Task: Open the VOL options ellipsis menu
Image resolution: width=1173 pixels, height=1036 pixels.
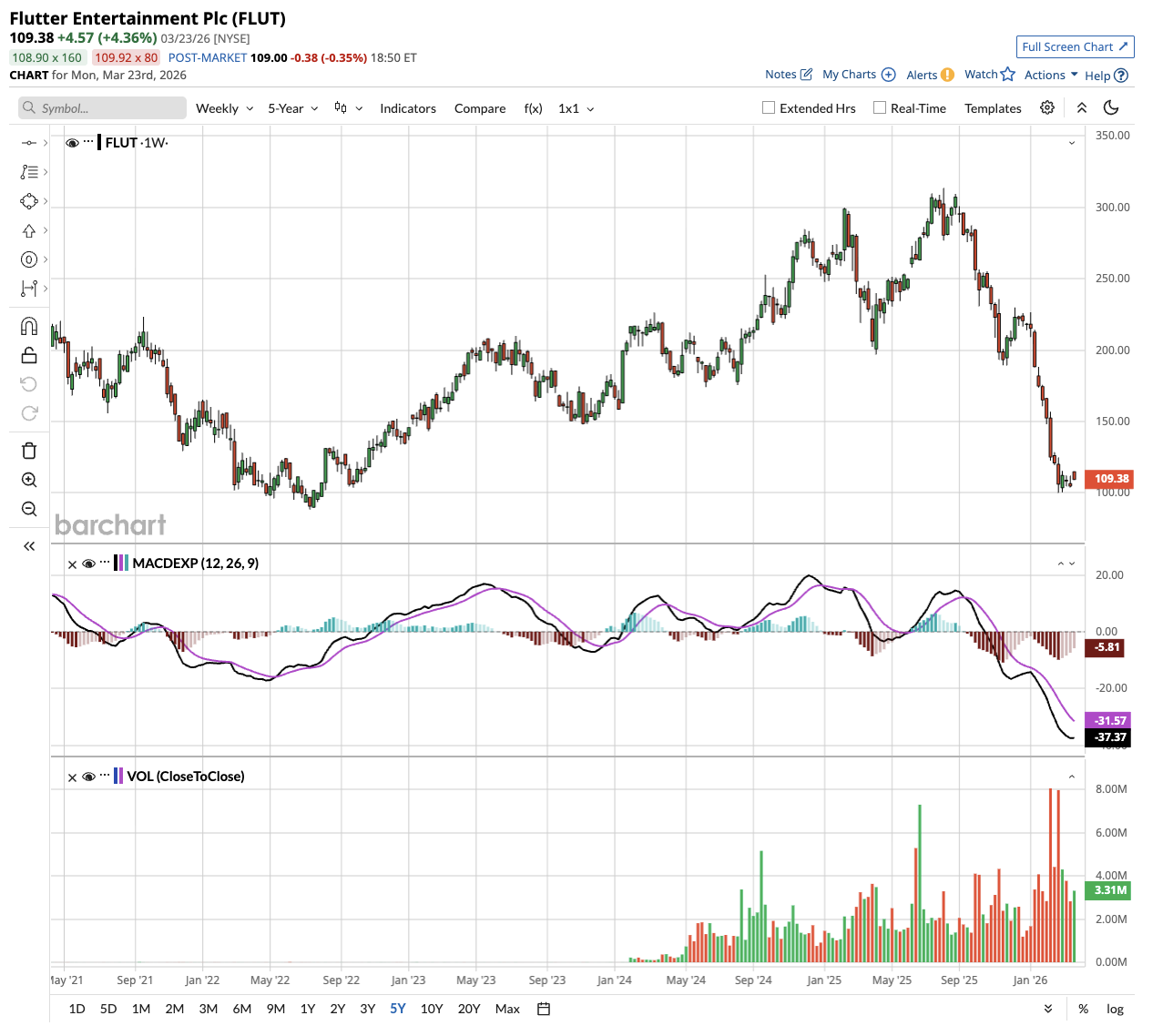Action: (x=105, y=776)
